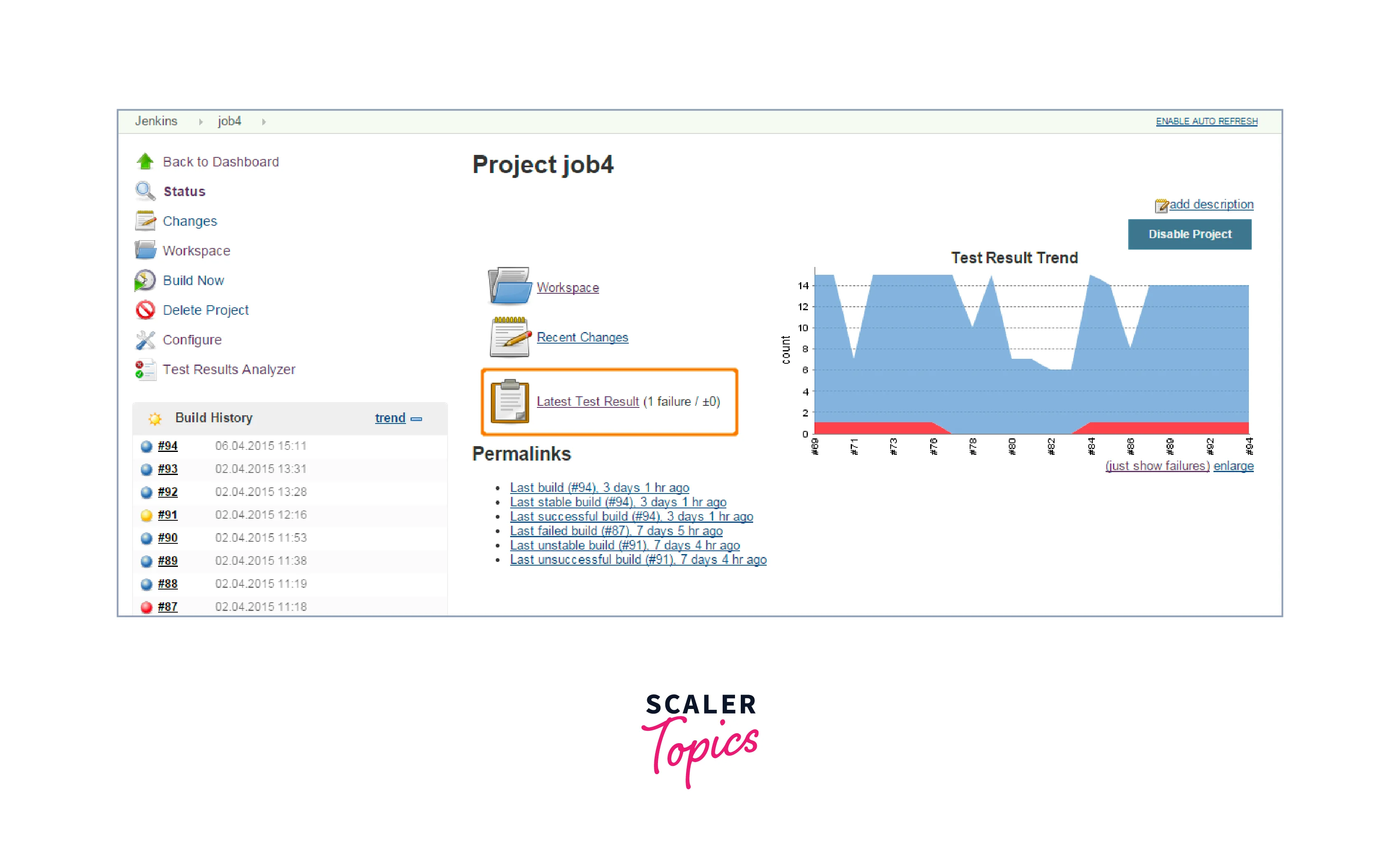Image resolution: width=1400 pixels, height=868 pixels.
Task: Open Changes using the pencil icon
Action: [x=145, y=220]
